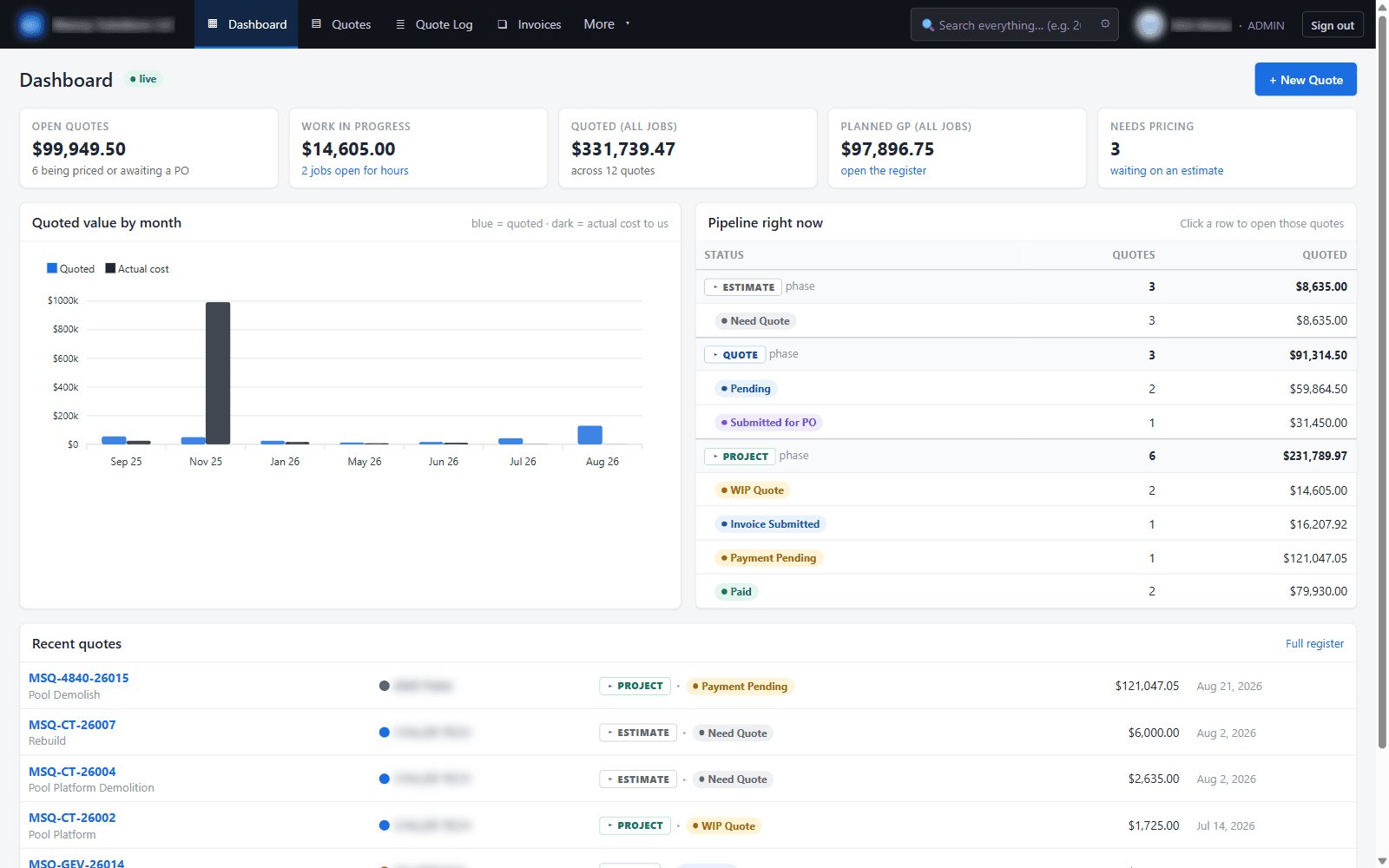
Task: Click the WIP Quote pipeline status pill
Action: pos(753,490)
